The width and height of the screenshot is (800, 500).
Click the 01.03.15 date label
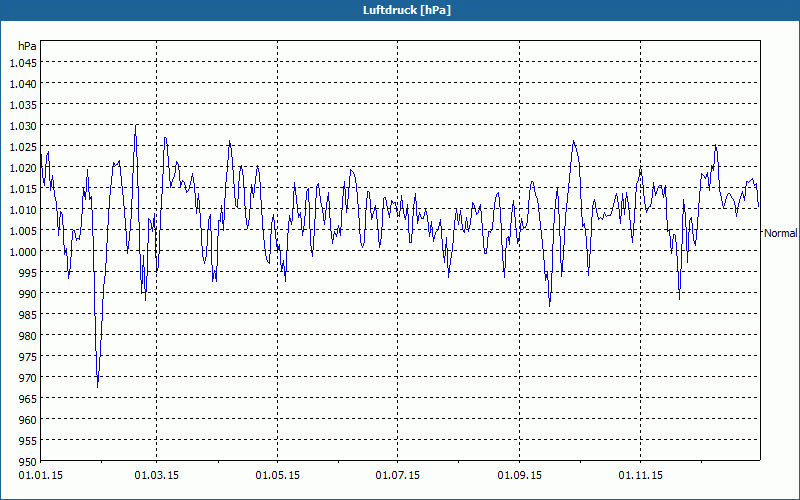coord(157,476)
